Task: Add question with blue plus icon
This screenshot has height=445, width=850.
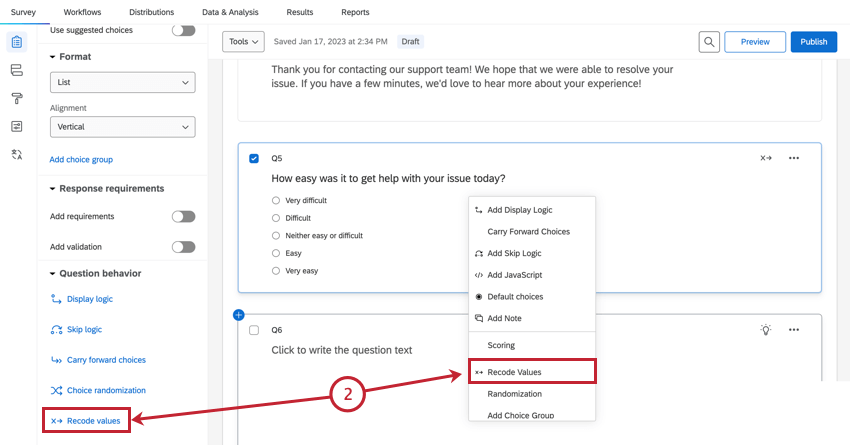Action: click(239, 314)
